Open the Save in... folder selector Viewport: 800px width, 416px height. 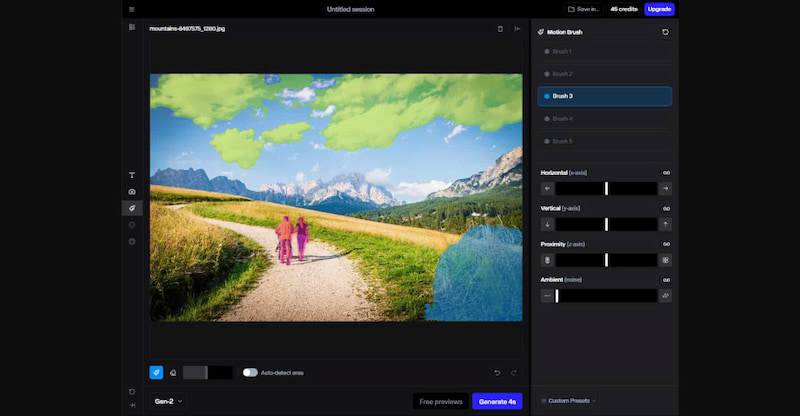click(x=584, y=9)
